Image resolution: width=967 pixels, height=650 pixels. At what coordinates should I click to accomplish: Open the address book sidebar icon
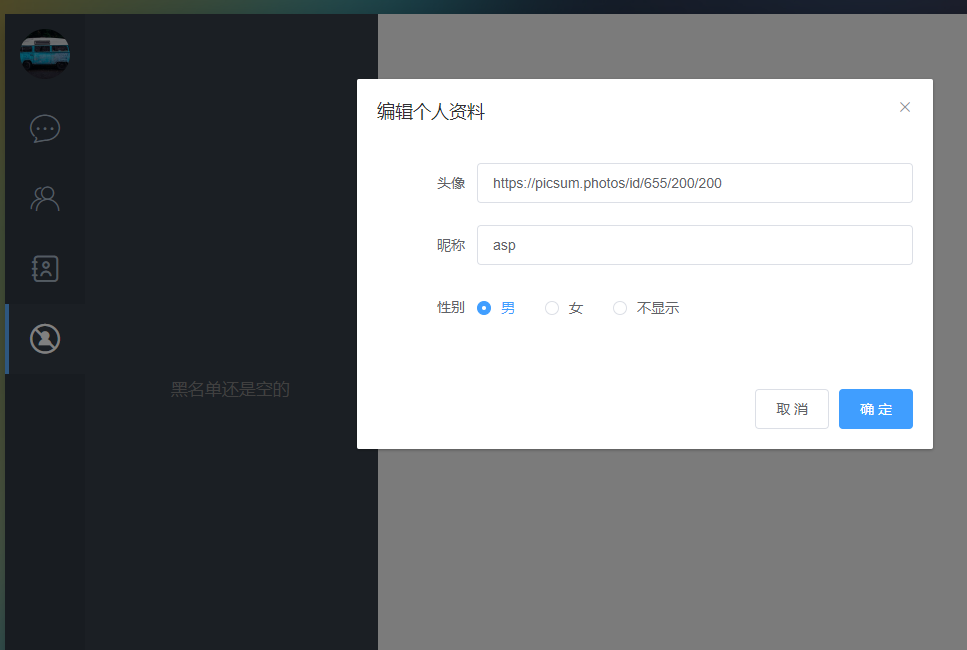click(x=45, y=268)
